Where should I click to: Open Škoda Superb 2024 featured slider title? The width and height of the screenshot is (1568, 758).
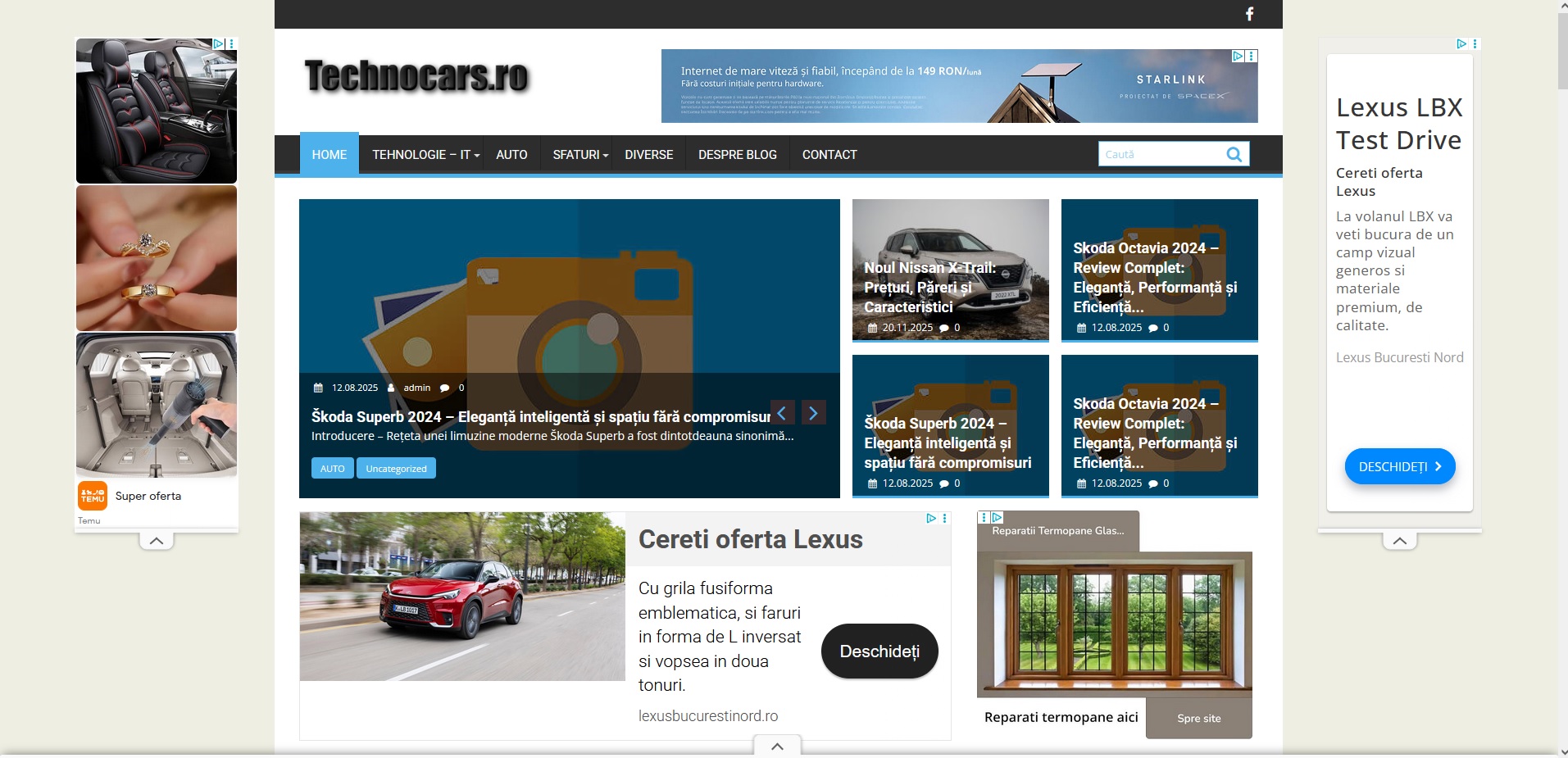(541, 416)
